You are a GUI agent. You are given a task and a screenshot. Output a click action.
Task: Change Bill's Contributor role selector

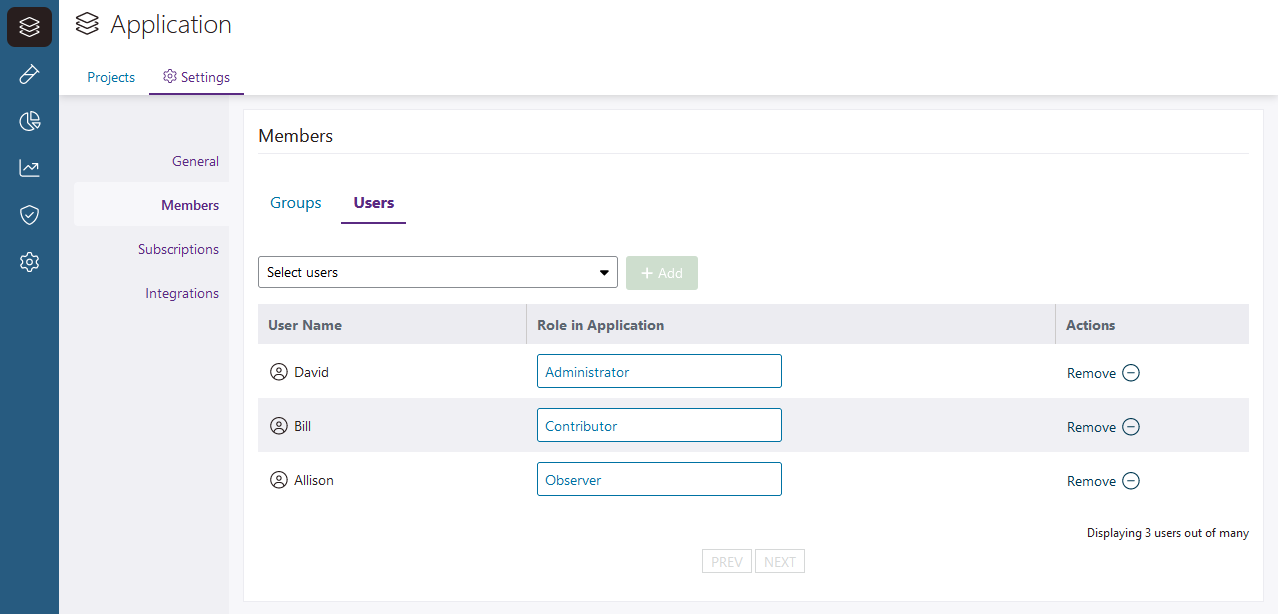pyautogui.click(x=658, y=425)
